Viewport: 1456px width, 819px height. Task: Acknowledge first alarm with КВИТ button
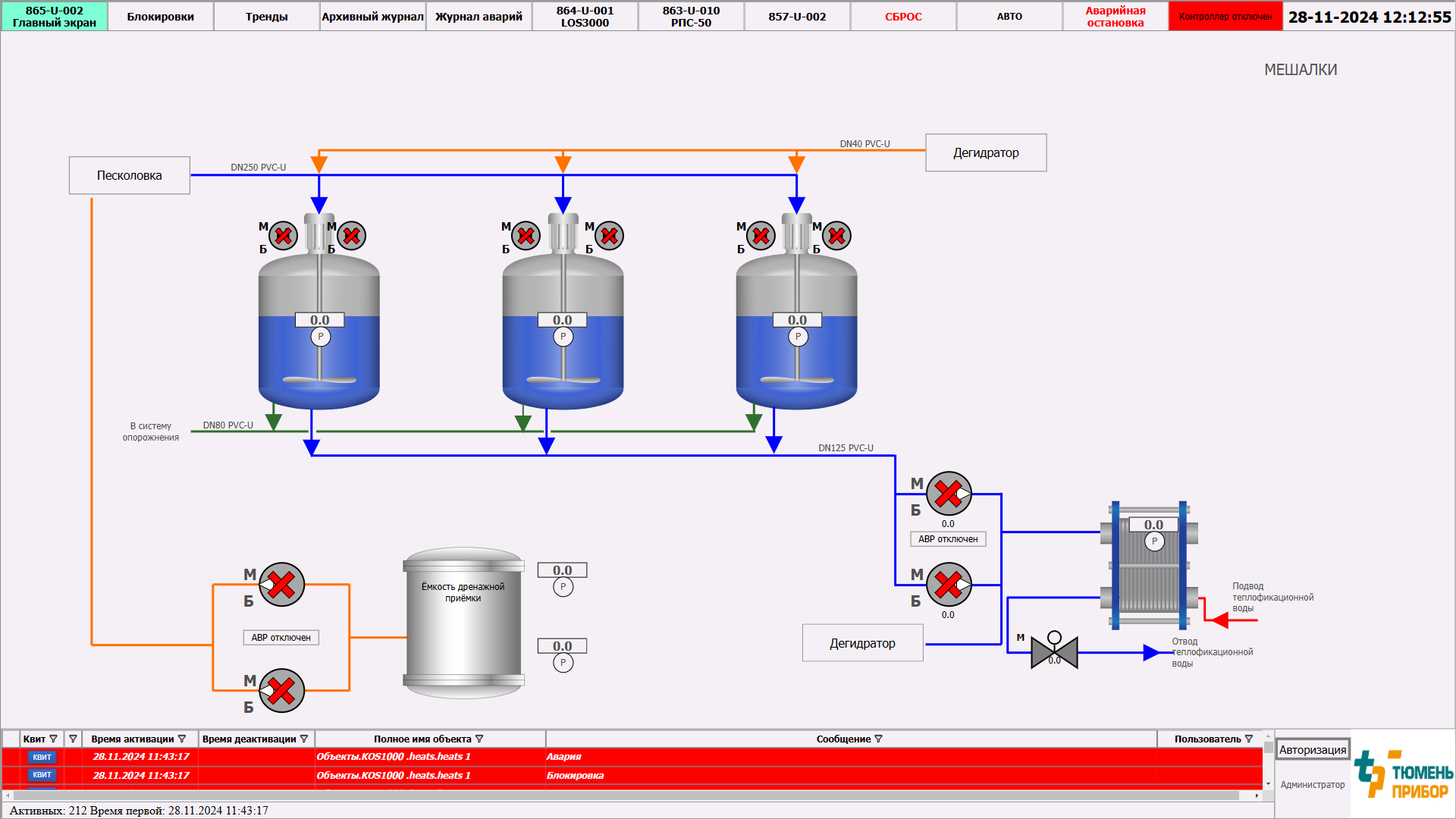pos(42,757)
